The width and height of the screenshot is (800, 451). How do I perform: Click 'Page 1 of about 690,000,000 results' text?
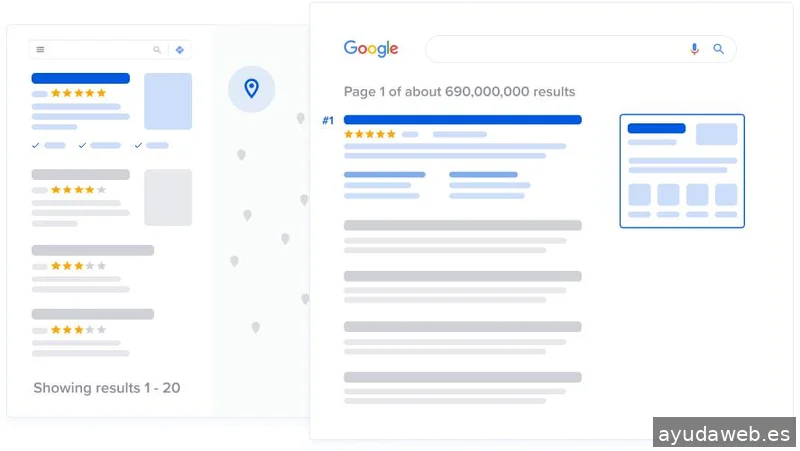459,92
